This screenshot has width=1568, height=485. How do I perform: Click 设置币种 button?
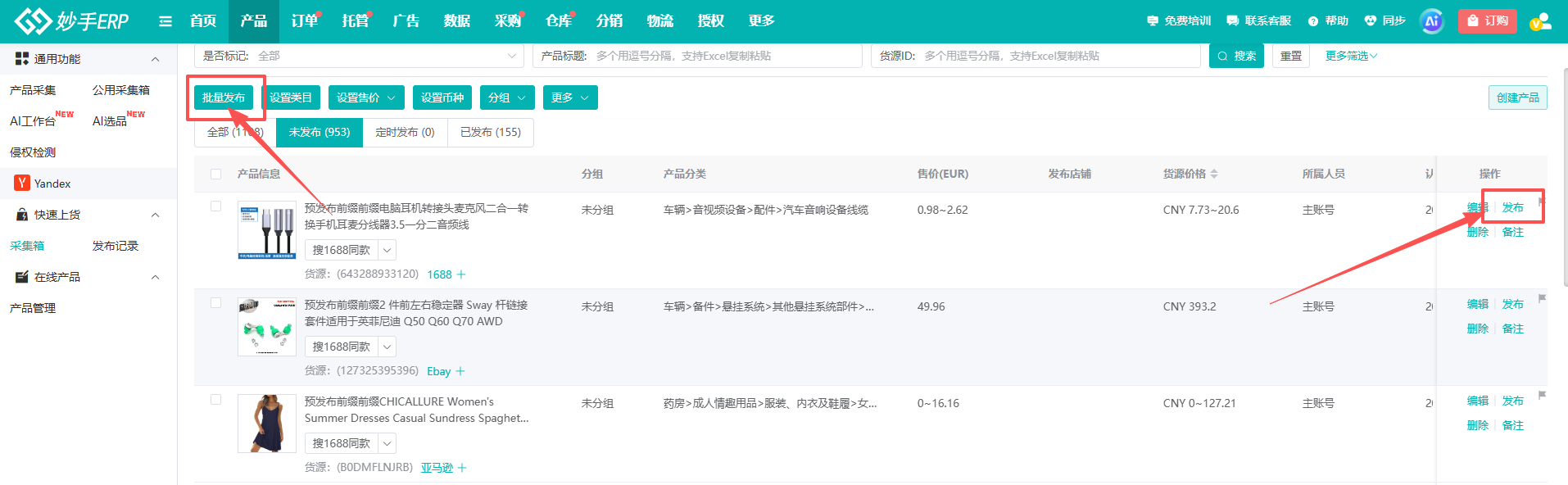442,97
